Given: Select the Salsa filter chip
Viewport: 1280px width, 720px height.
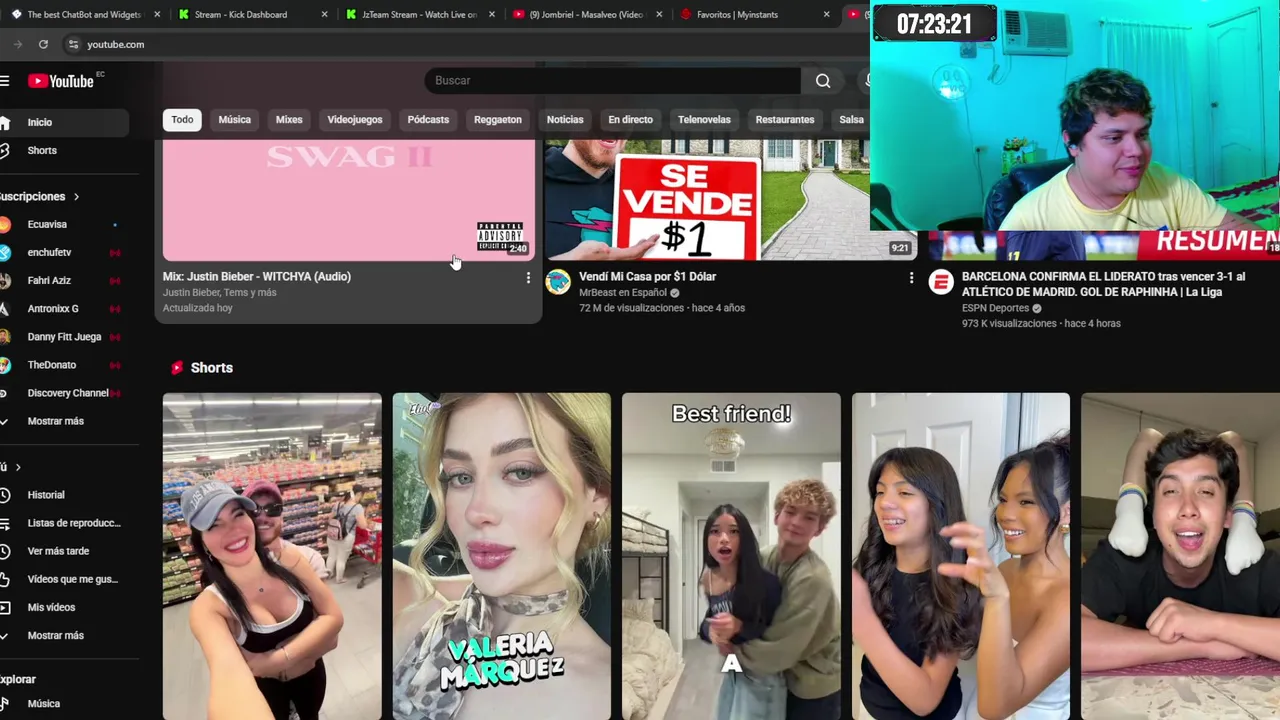Looking at the screenshot, I should tap(851, 120).
